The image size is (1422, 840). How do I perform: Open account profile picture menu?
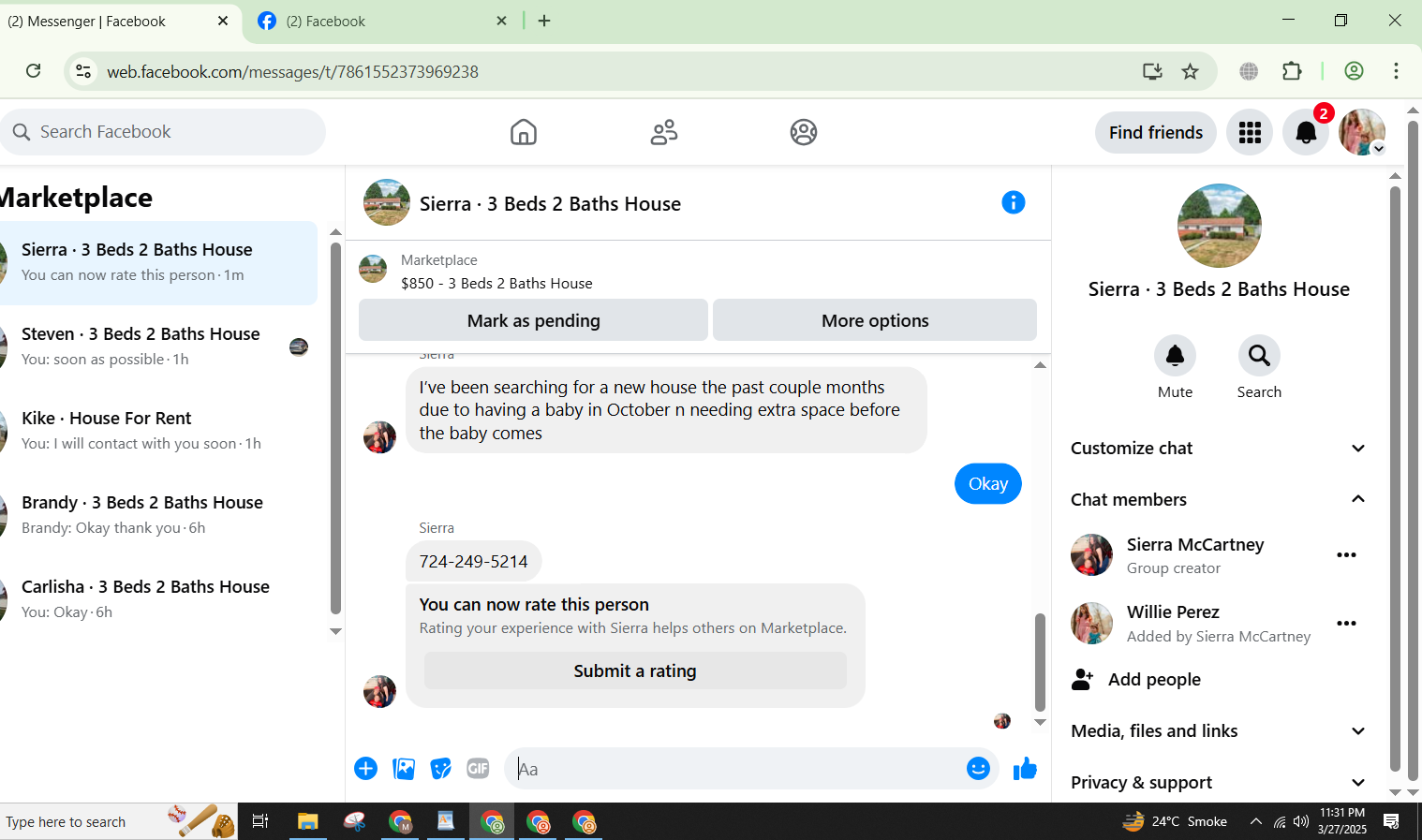1362,132
